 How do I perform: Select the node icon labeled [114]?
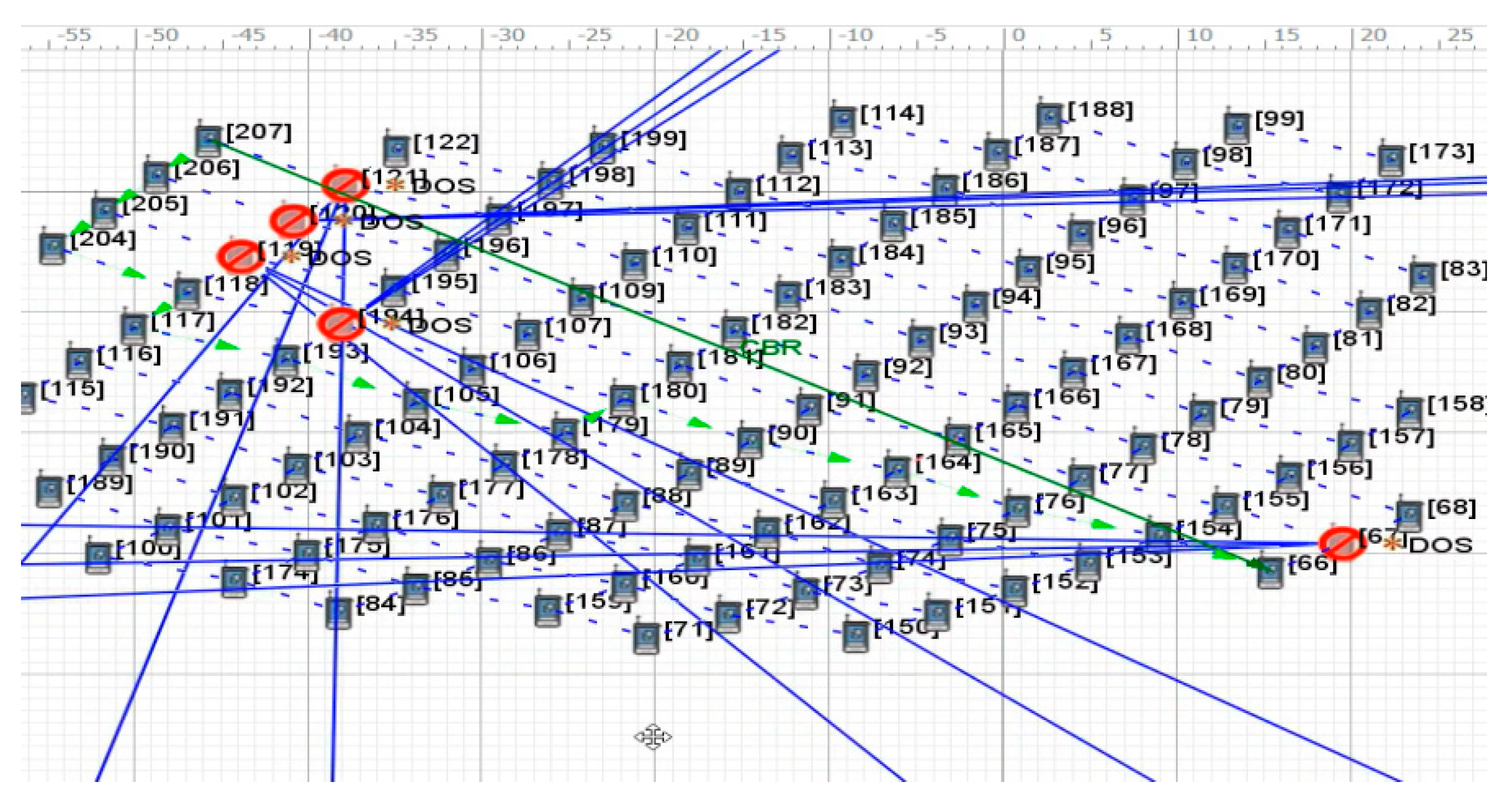click(x=843, y=121)
